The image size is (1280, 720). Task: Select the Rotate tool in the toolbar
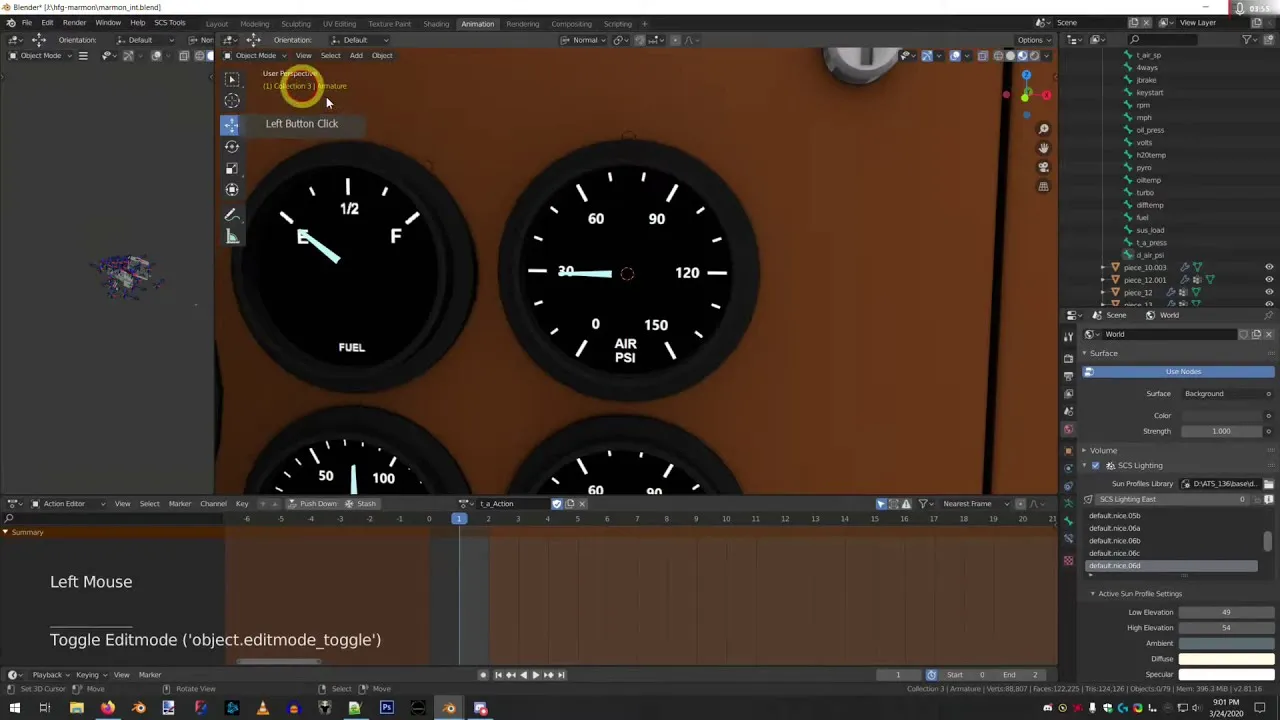[x=231, y=146]
